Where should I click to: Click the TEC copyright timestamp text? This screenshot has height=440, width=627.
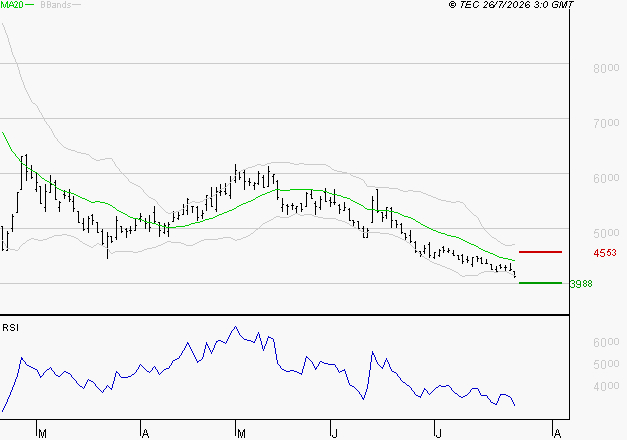511,5
